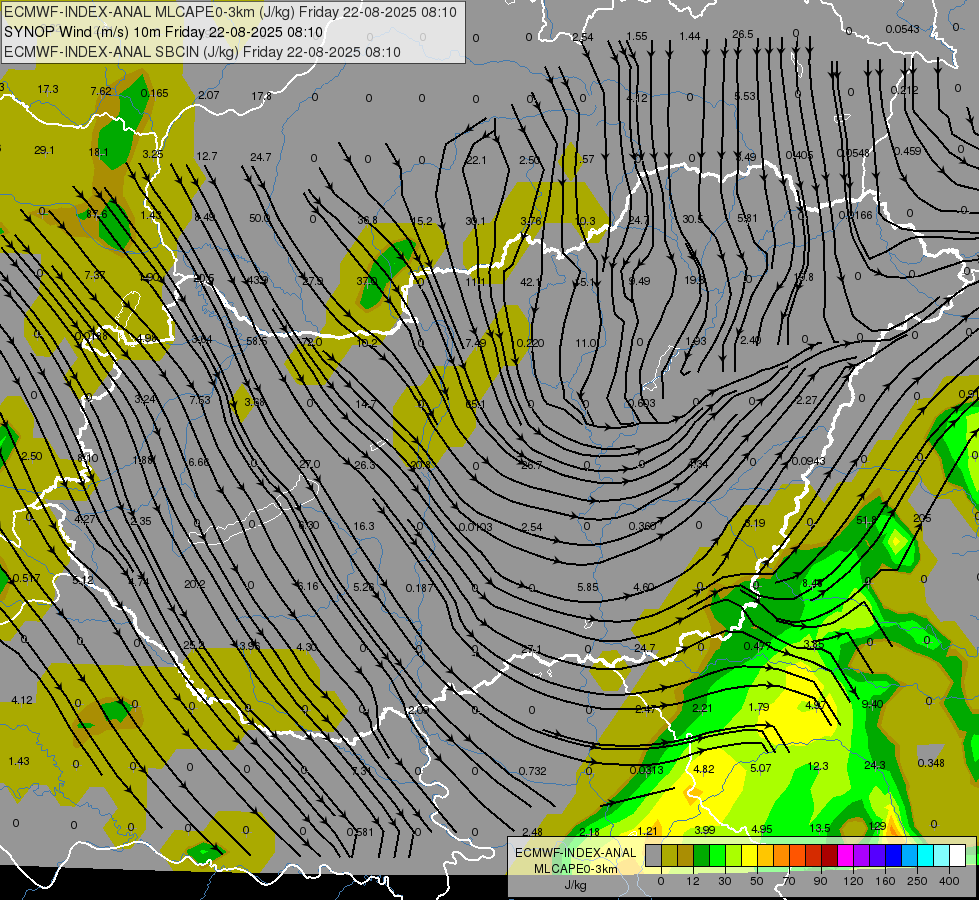Click the legend scale label 30
Screen dimensions: 979x900
[725, 881]
